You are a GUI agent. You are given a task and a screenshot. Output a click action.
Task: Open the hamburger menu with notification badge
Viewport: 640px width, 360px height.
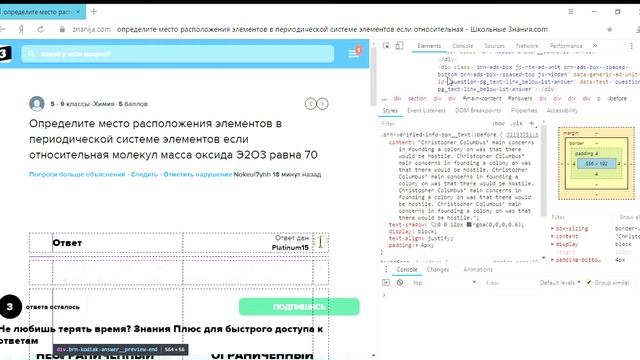pyautogui.click(x=354, y=53)
